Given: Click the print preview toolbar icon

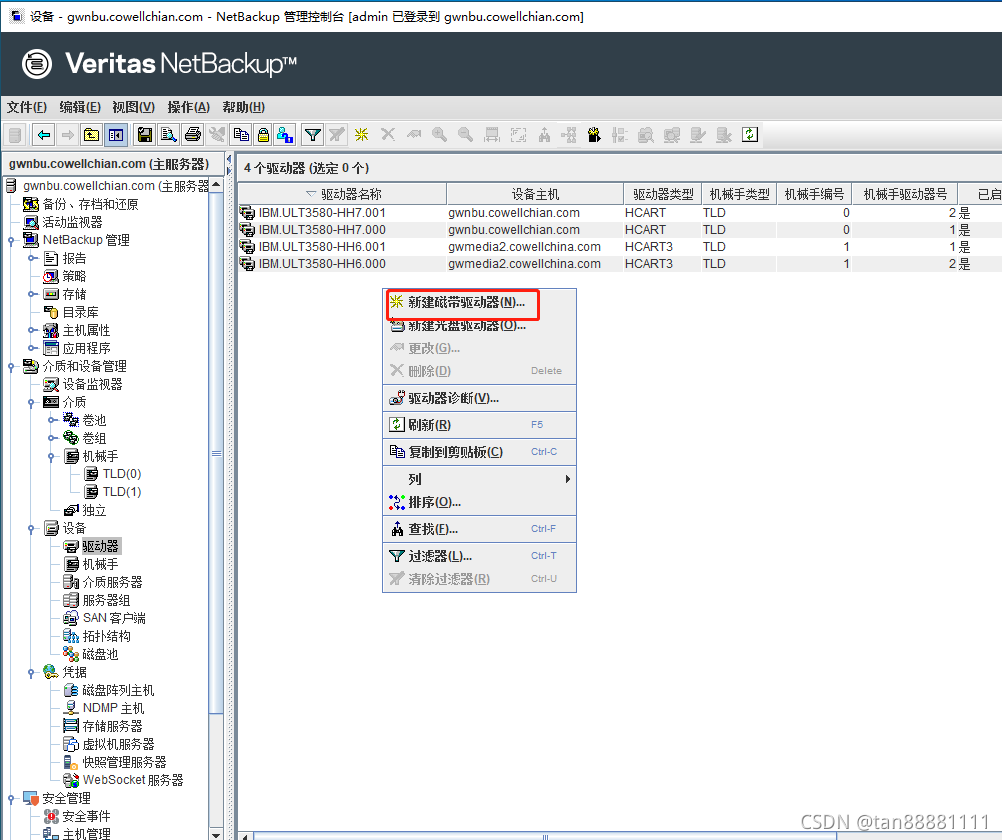Looking at the screenshot, I should tap(169, 135).
